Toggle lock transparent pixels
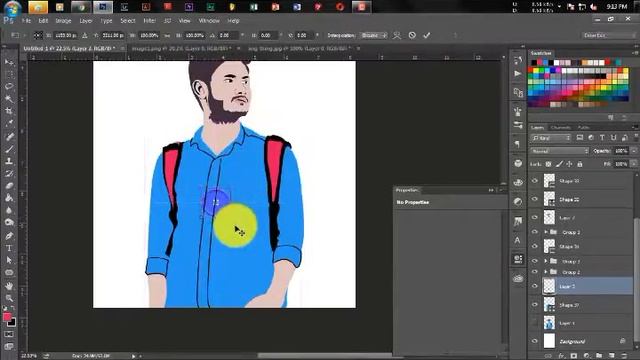Image resolution: width=640 pixels, height=360 pixels. tap(548, 164)
